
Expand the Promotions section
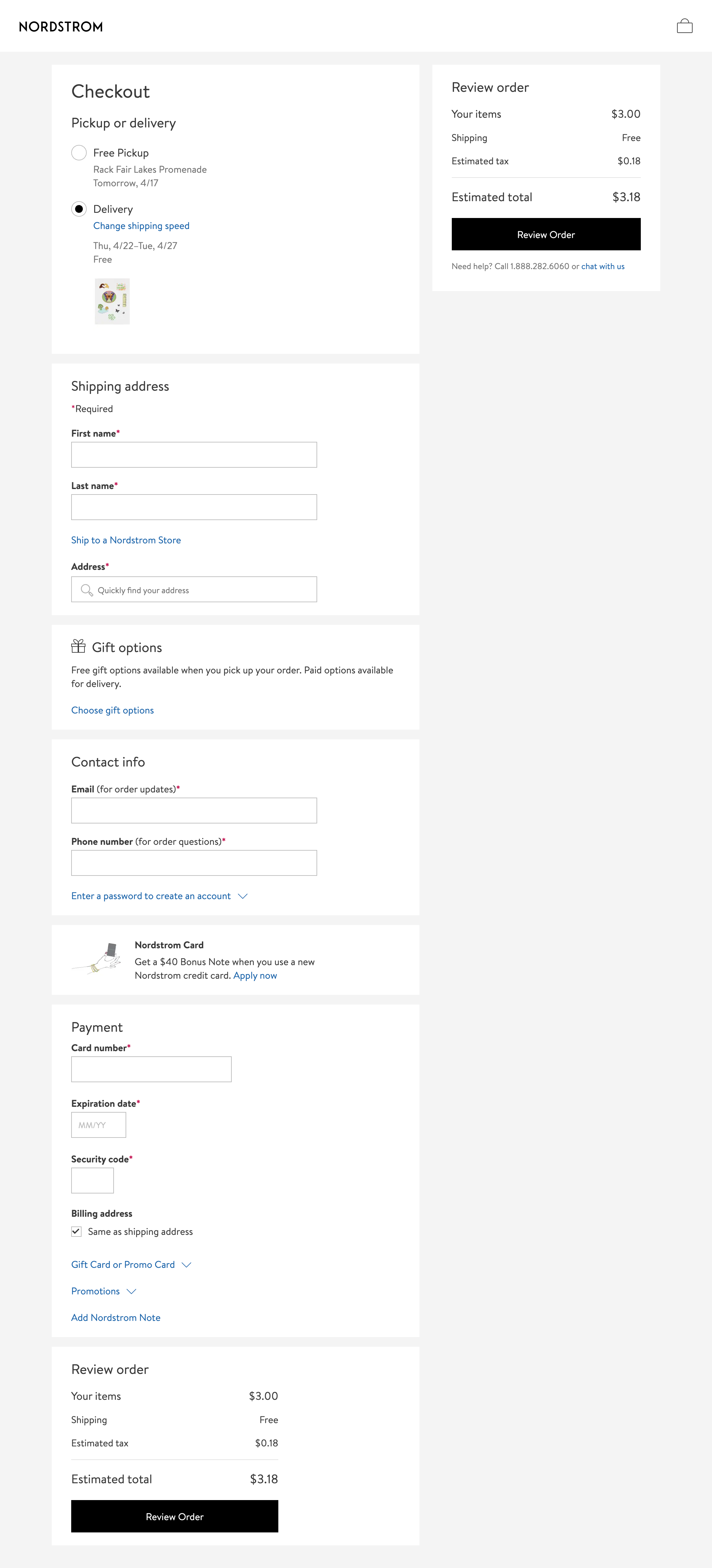point(95,1291)
